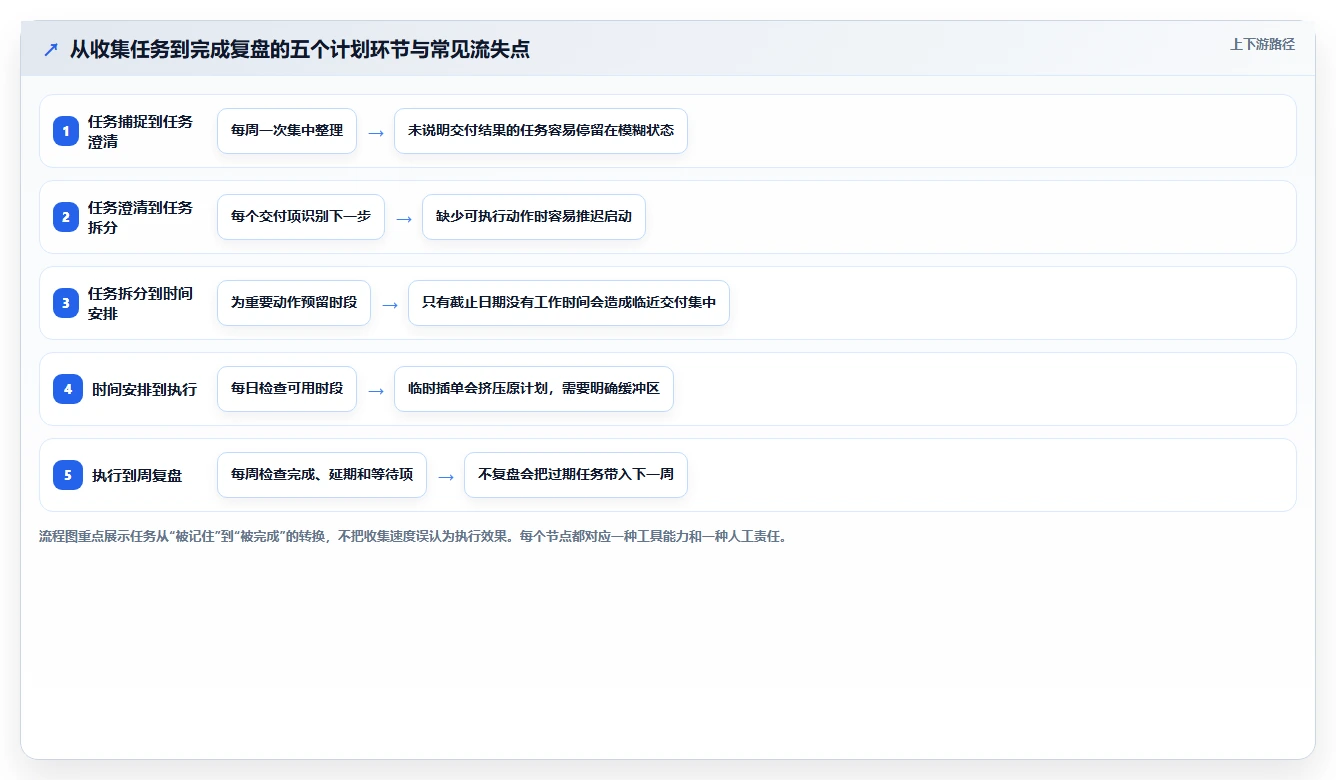Click the 为重要动作预留时段 node
Screen dimensions: 1336x780
pos(294,303)
